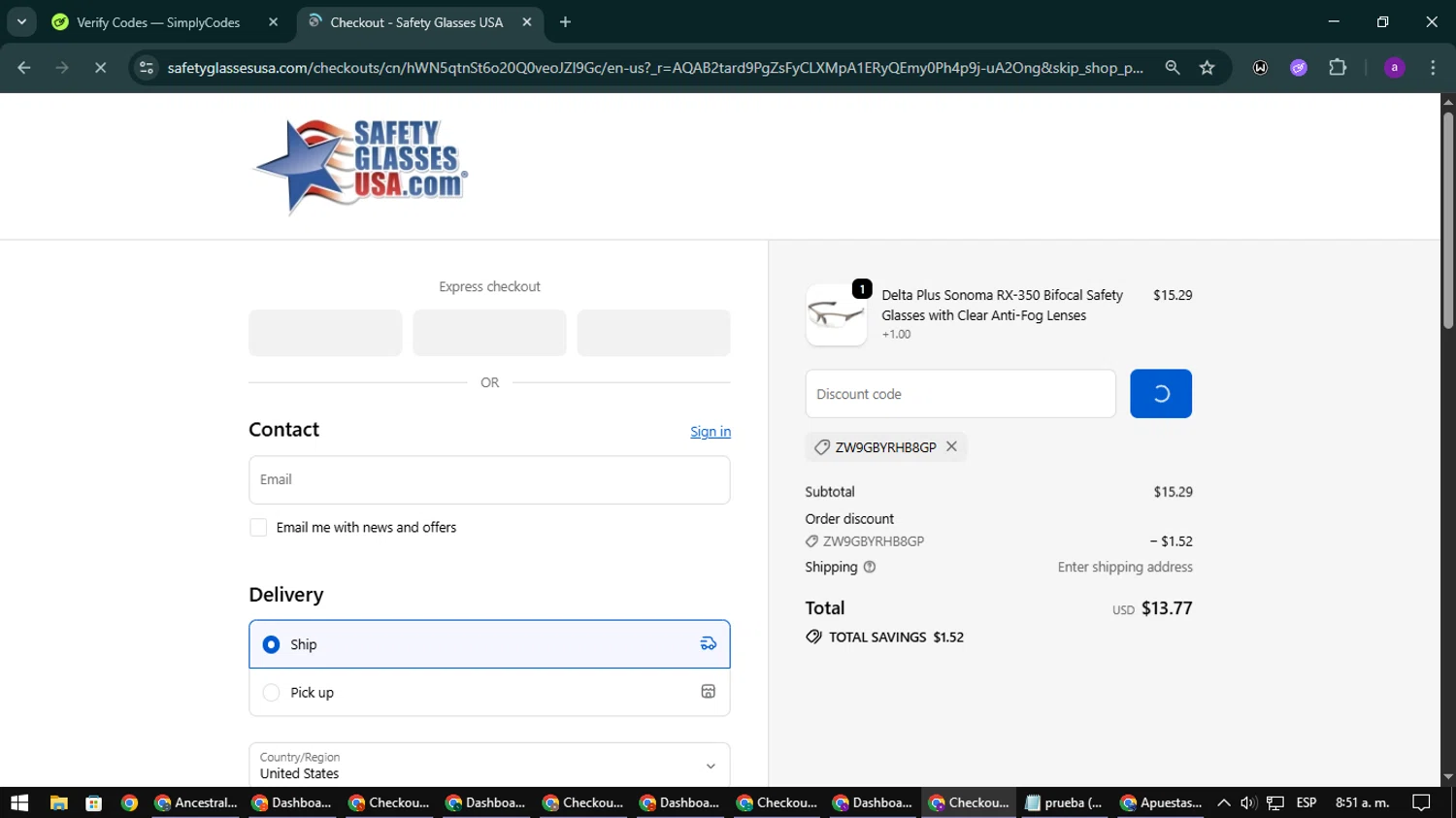Open a new browser tab
The width and height of the screenshot is (1456, 818).
(x=566, y=22)
